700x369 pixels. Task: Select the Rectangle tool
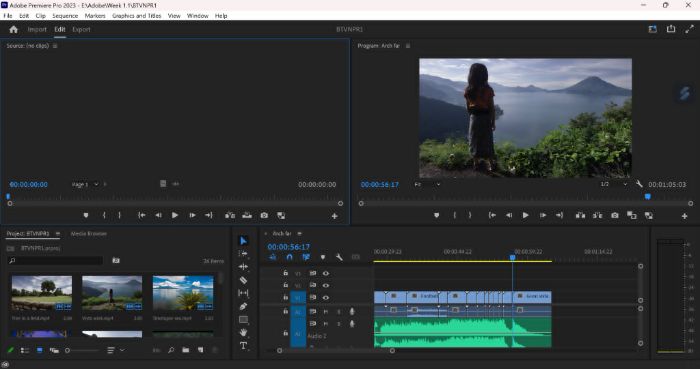(243, 319)
